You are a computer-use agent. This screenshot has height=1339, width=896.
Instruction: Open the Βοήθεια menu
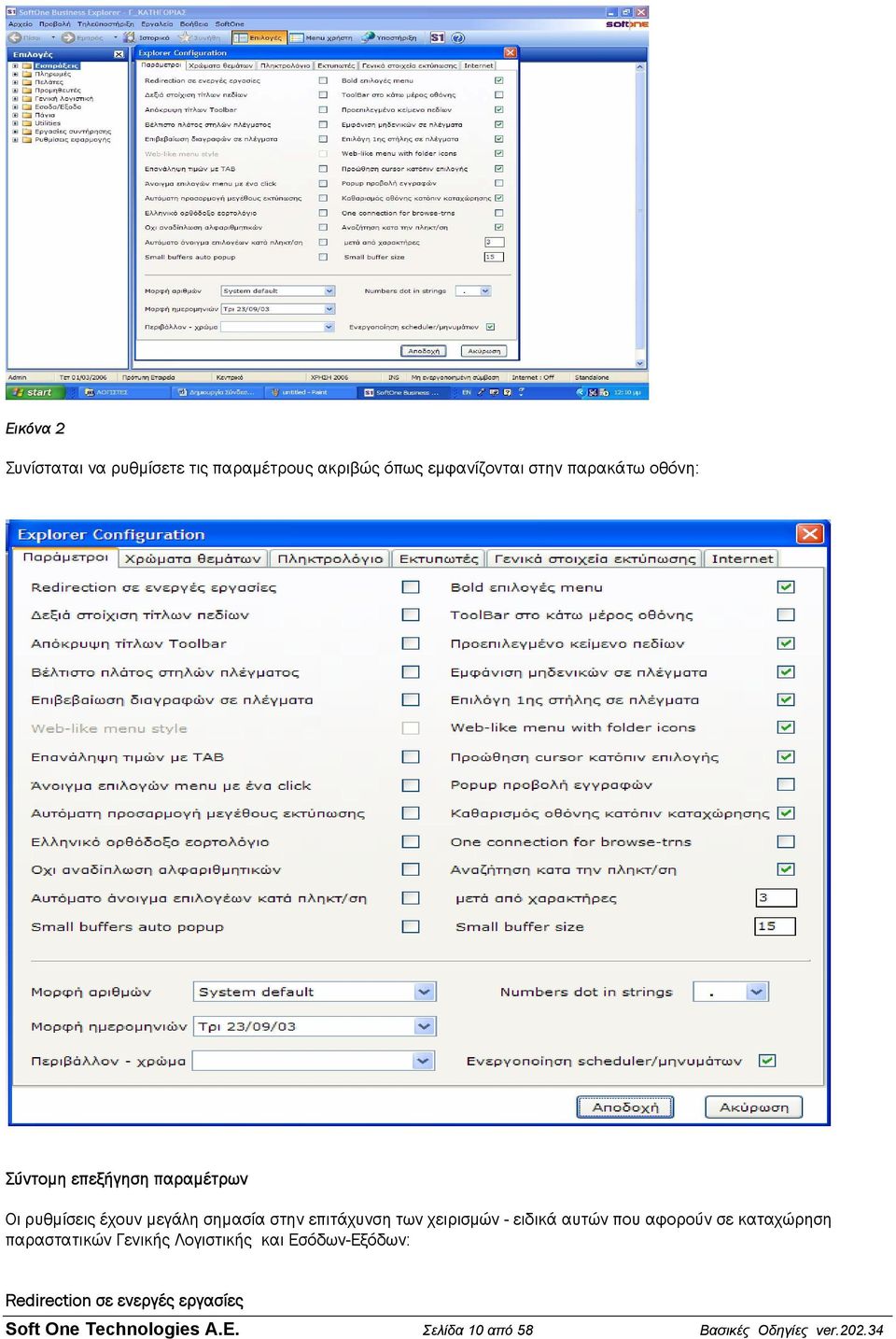coord(194,24)
